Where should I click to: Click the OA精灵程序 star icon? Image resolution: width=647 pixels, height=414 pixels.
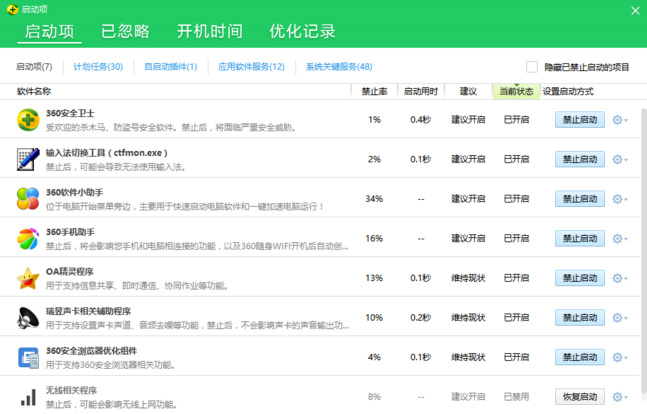pyautogui.click(x=28, y=278)
